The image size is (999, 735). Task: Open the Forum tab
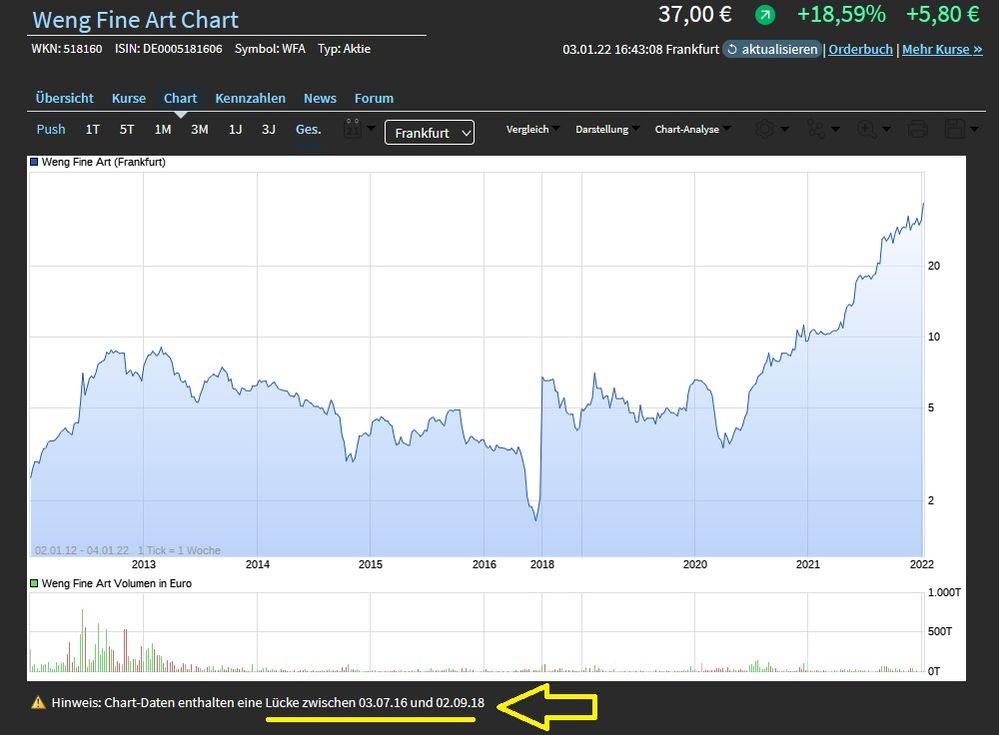click(x=374, y=98)
